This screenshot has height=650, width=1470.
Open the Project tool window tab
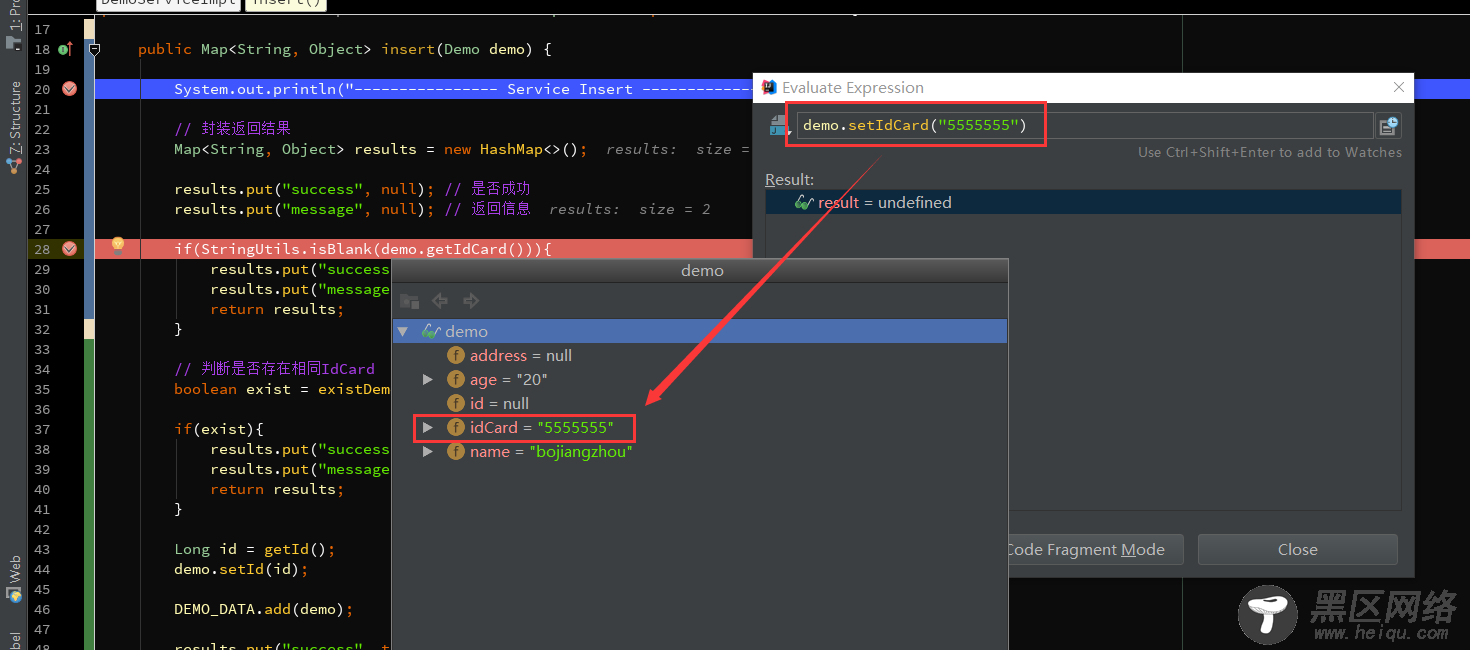[x=14, y=25]
